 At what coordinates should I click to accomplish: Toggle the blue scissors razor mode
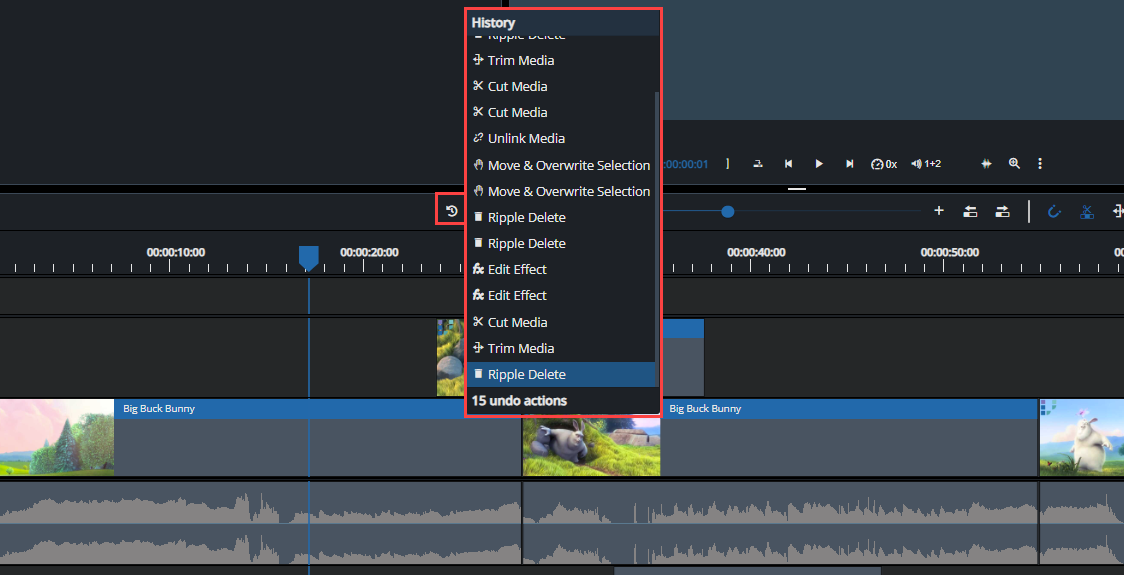click(1087, 211)
